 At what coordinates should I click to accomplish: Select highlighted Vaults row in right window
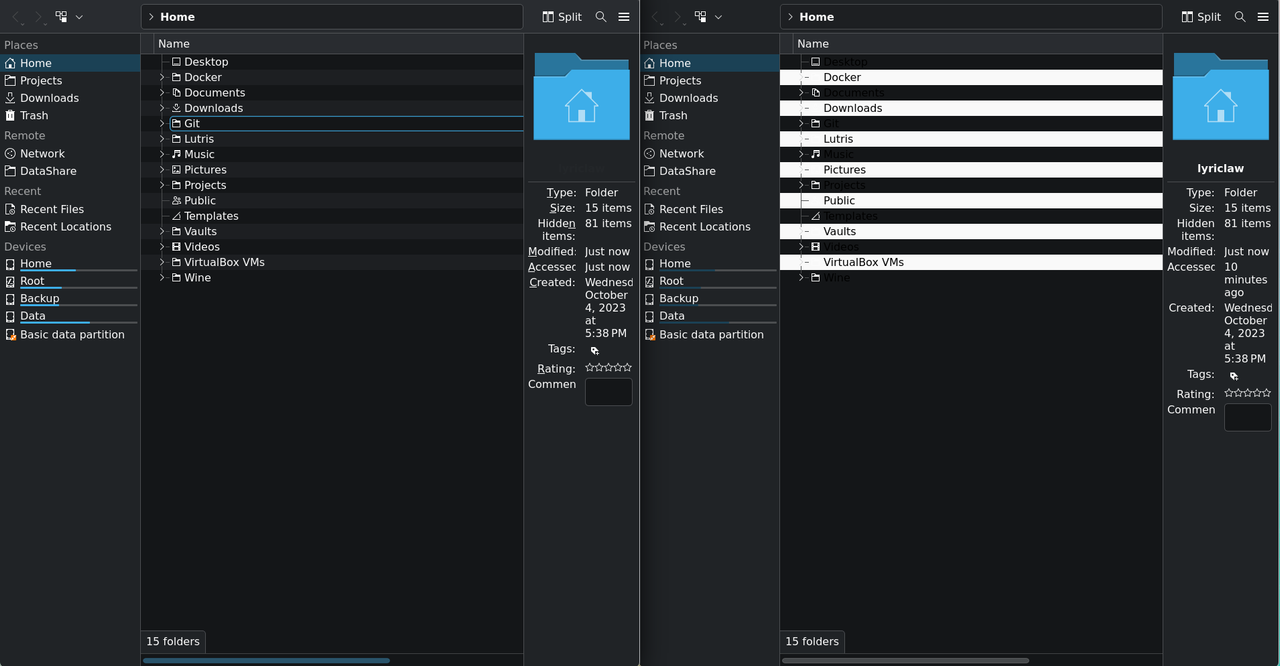click(x=971, y=232)
